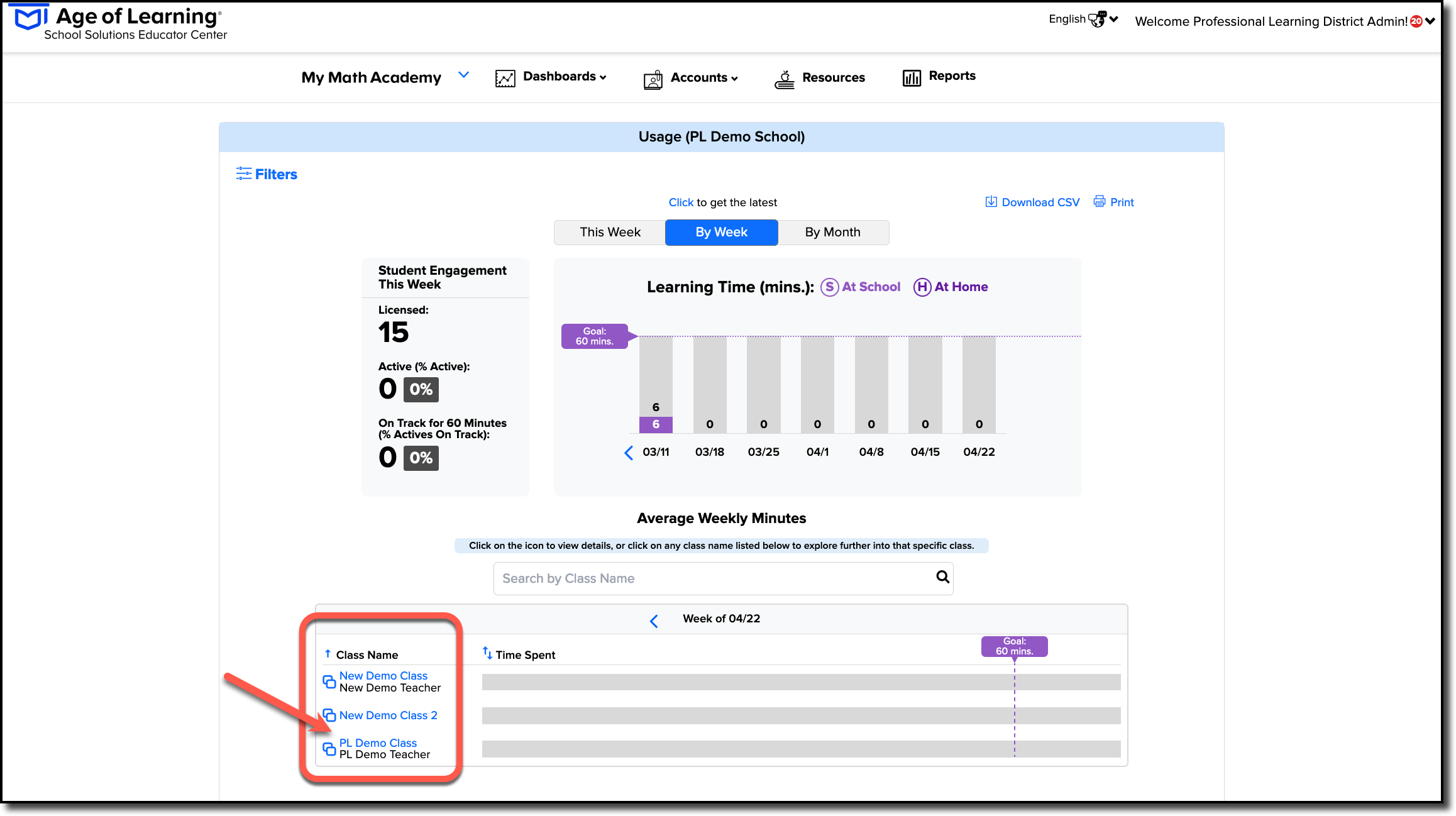Viewport: 1456px width, 816px height.
Task: Click the language globe icon
Action: tap(1097, 19)
